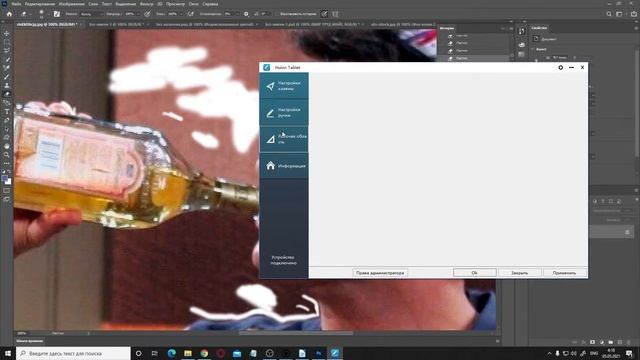Enable airbrush-style build-up icon
Screen dimensions: 640x360
coord(191,14)
